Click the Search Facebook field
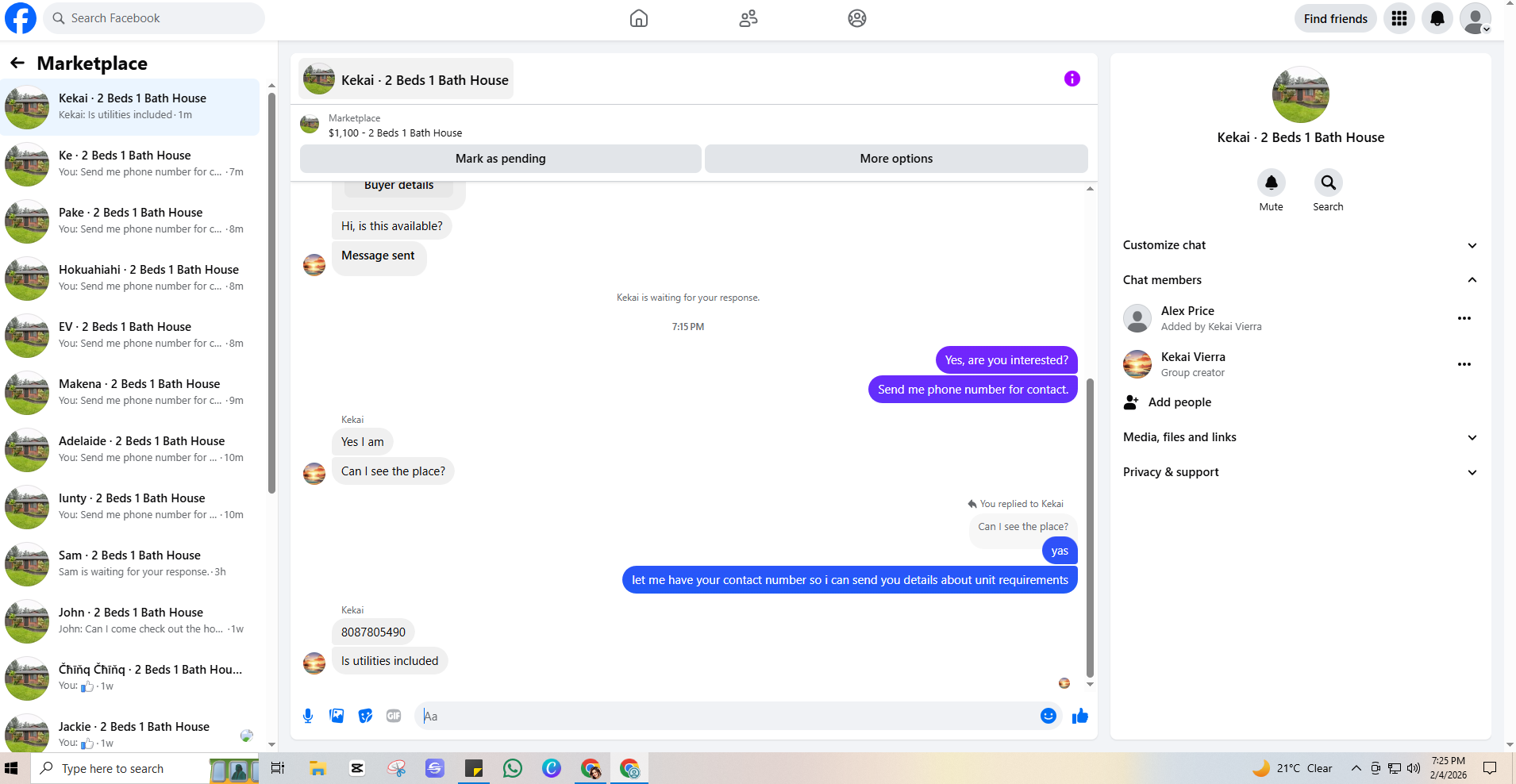The width and height of the screenshot is (1516, 784). pyautogui.click(x=154, y=18)
